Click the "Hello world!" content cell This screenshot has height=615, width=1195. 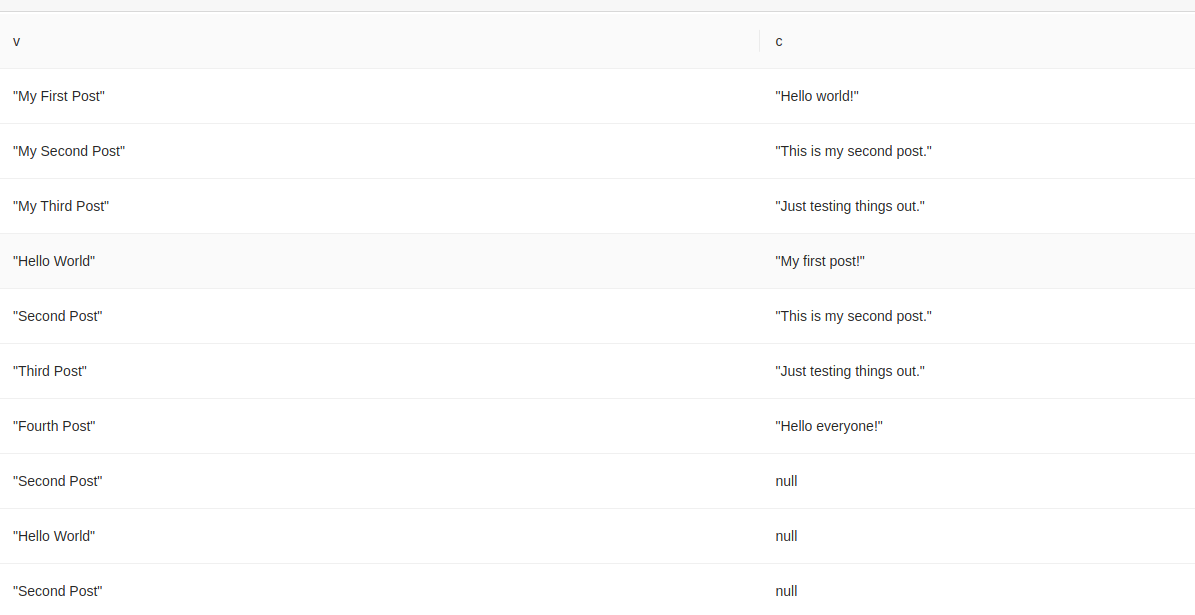(x=817, y=96)
